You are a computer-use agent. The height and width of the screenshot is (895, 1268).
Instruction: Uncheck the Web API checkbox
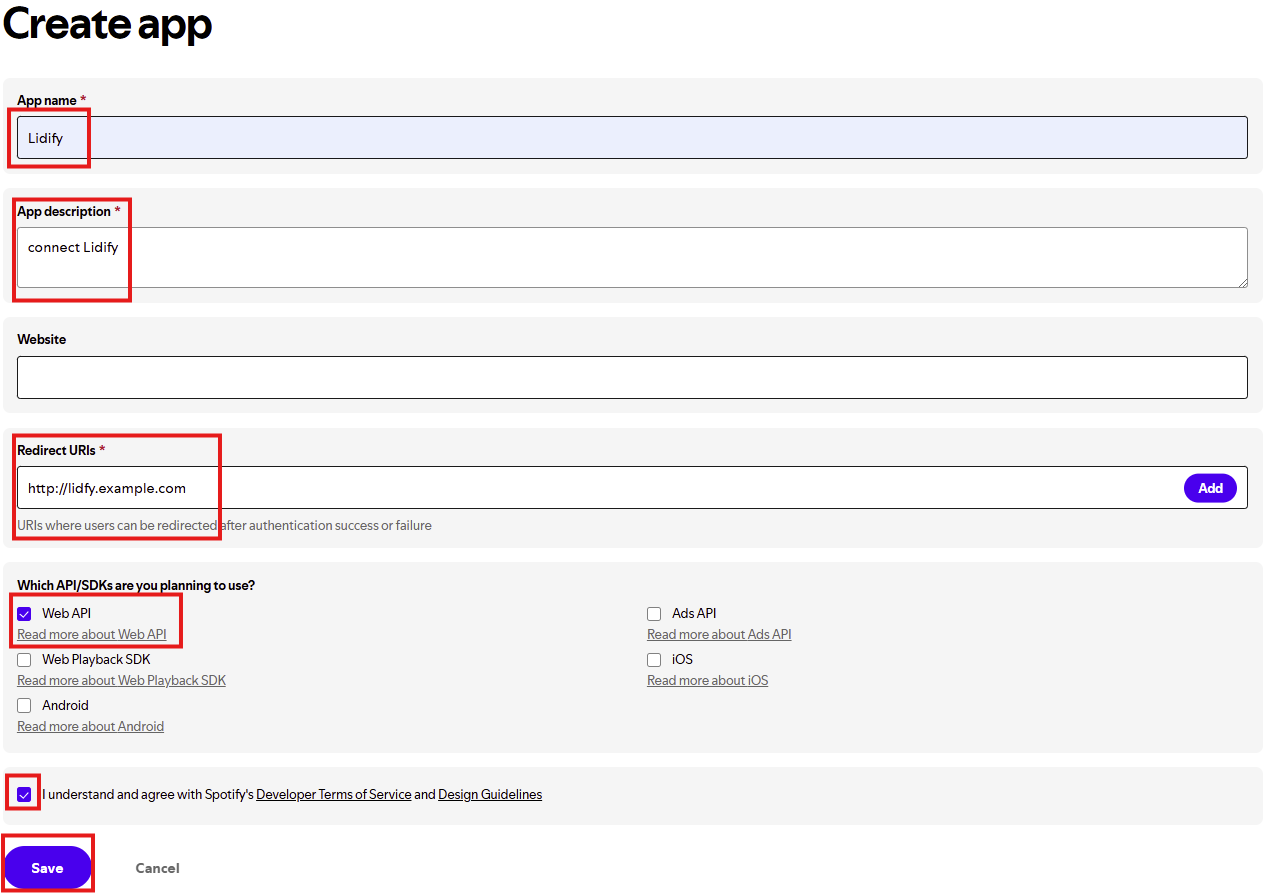[24, 614]
